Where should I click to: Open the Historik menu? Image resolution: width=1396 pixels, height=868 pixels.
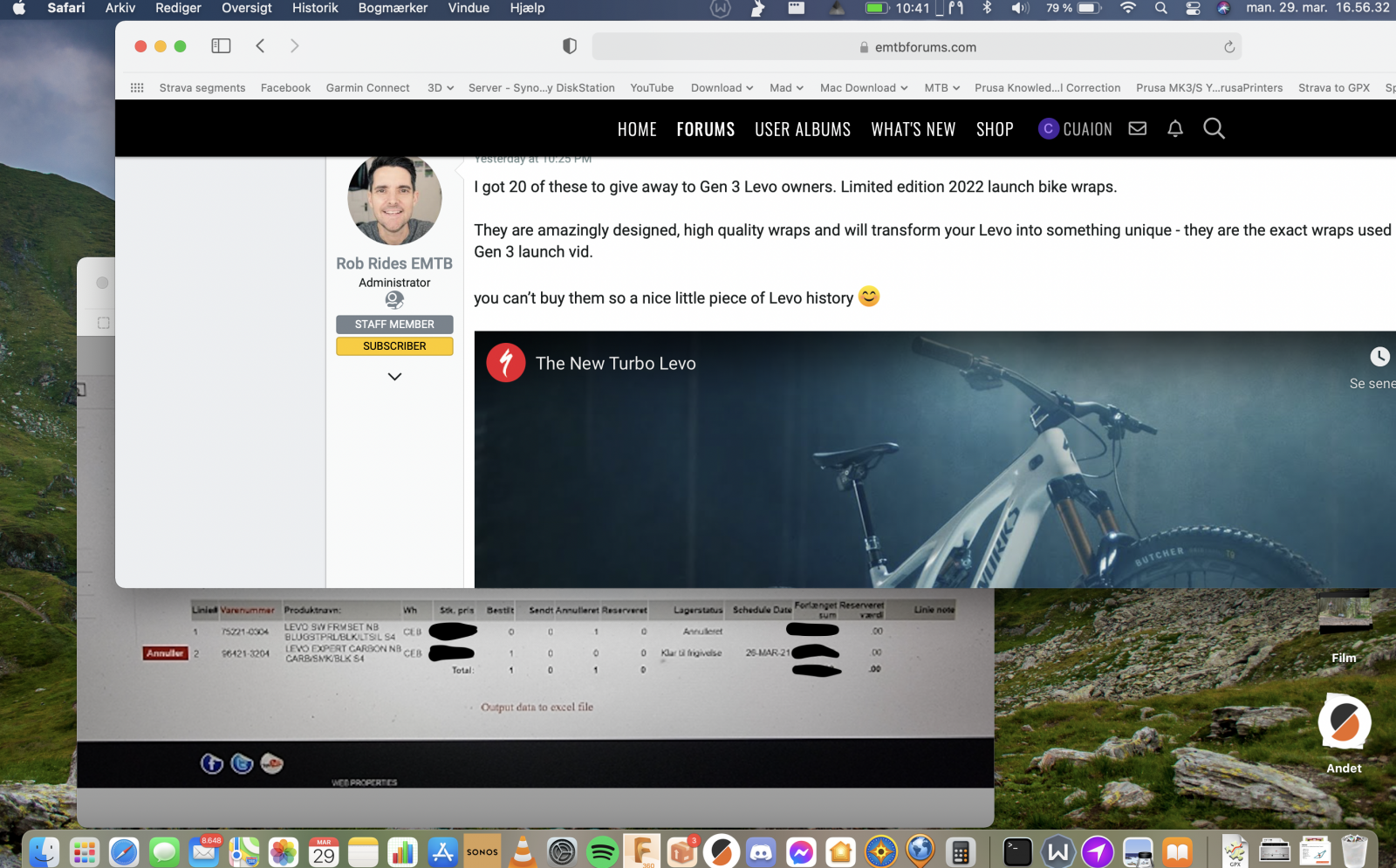[x=315, y=8]
